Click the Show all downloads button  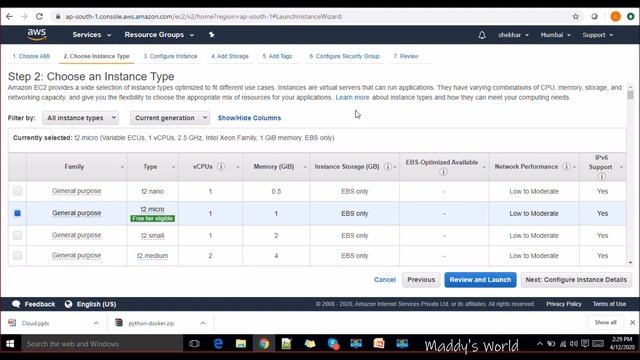coord(605,322)
